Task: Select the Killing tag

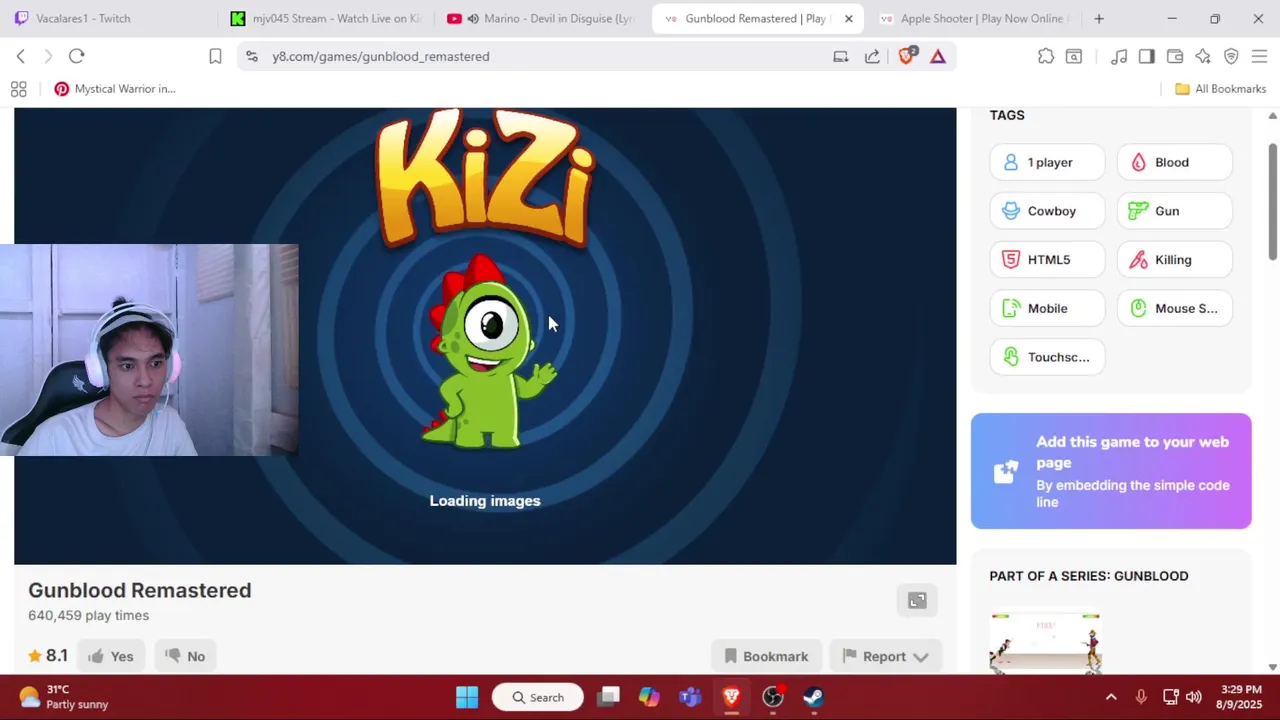Action: tap(1174, 260)
